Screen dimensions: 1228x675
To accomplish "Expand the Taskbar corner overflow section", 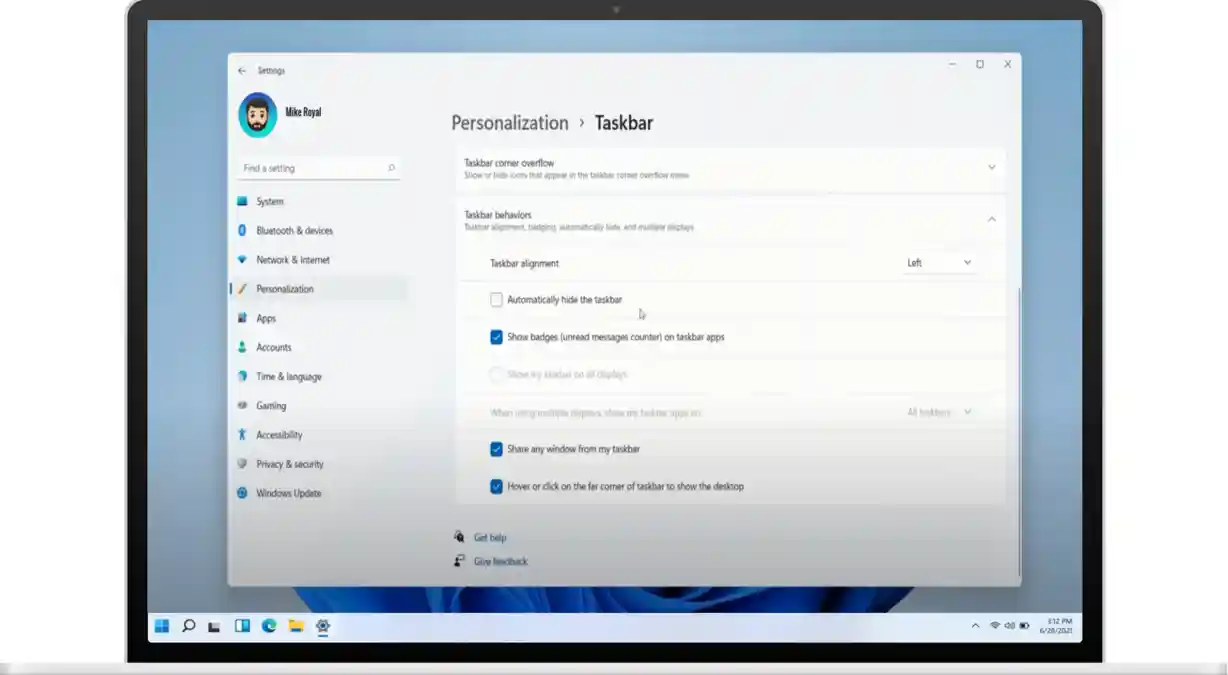I will [x=991, y=167].
